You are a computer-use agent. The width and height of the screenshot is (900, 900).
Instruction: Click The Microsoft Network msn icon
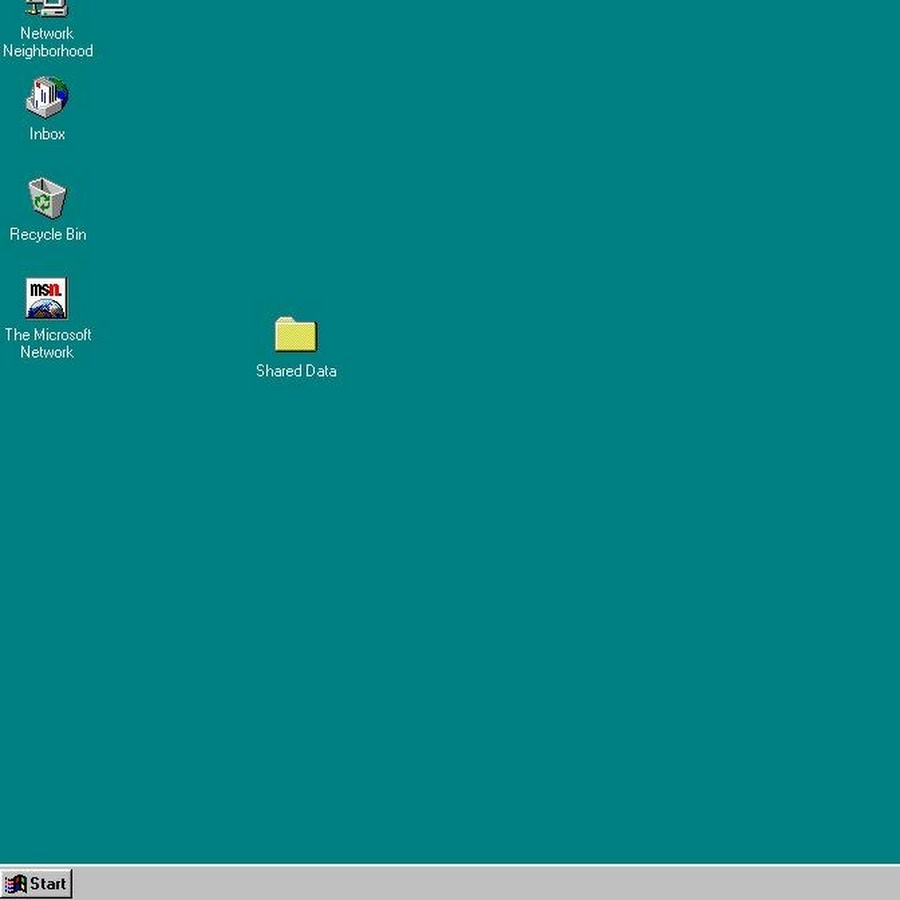pos(46,298)
